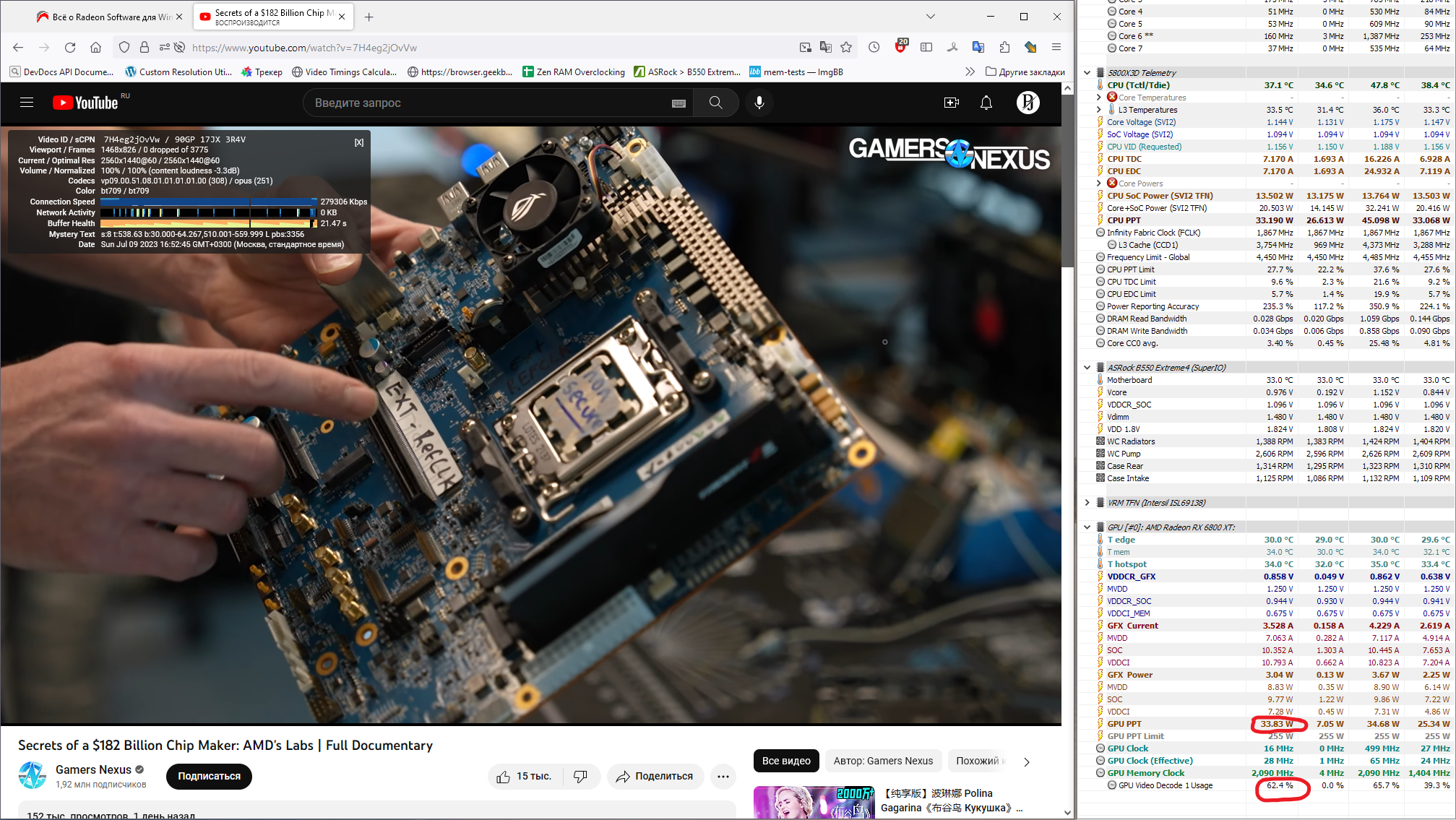Click the YouTube voice search microphone
The width and height of the screenshot is (1456, 820).
pyautogui.click(x=759, y=103)
